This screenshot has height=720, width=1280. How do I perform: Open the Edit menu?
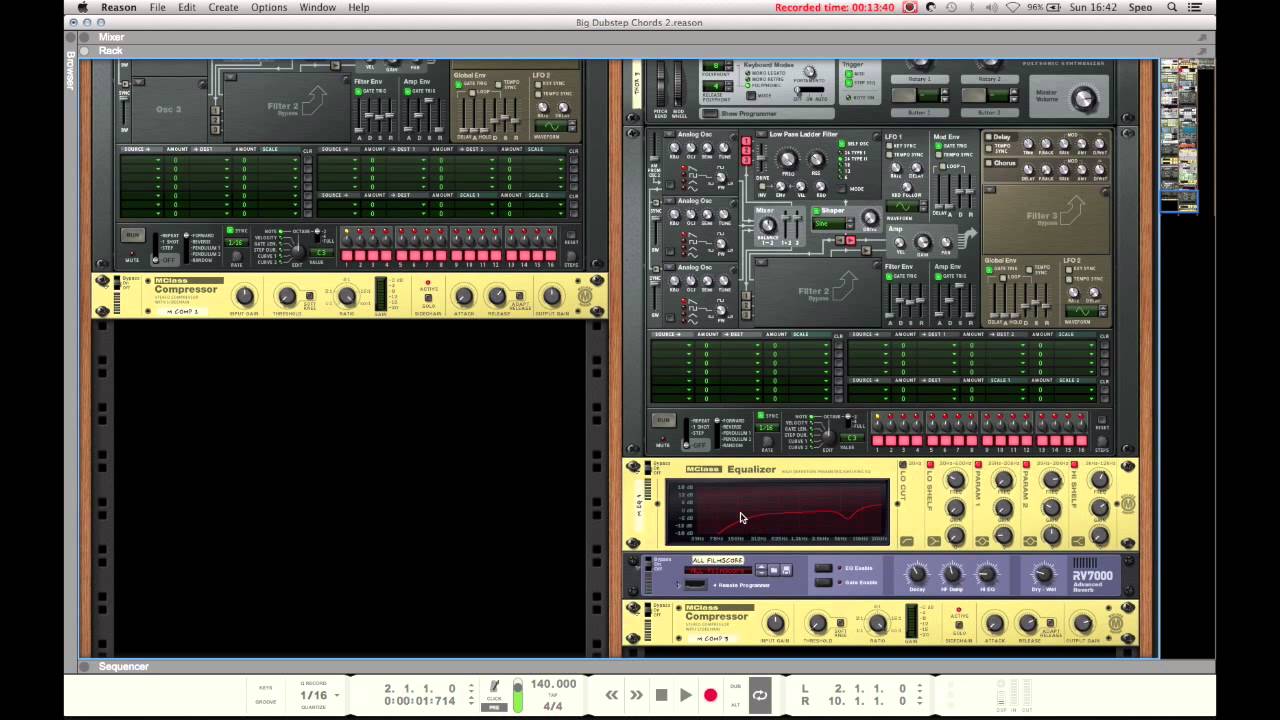point(187,7)
